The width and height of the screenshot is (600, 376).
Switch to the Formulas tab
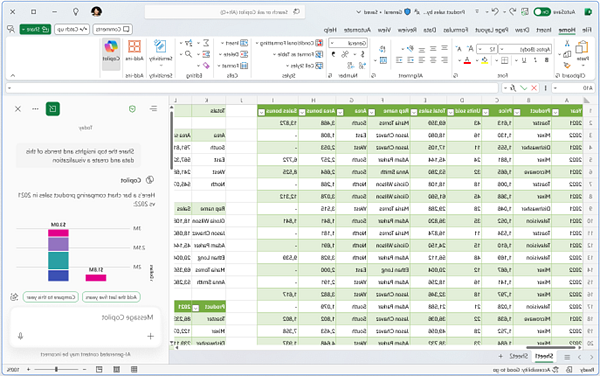455,29
